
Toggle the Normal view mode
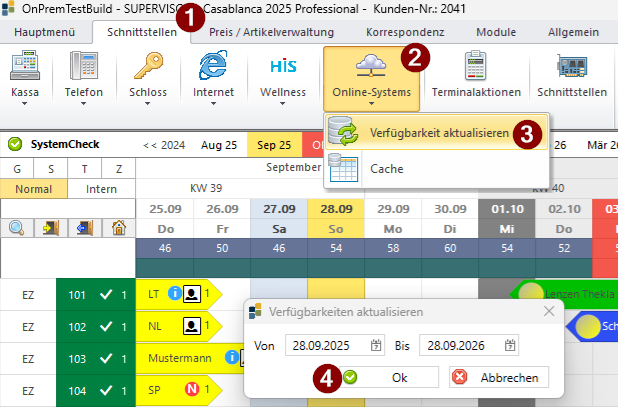coord(34,188)
